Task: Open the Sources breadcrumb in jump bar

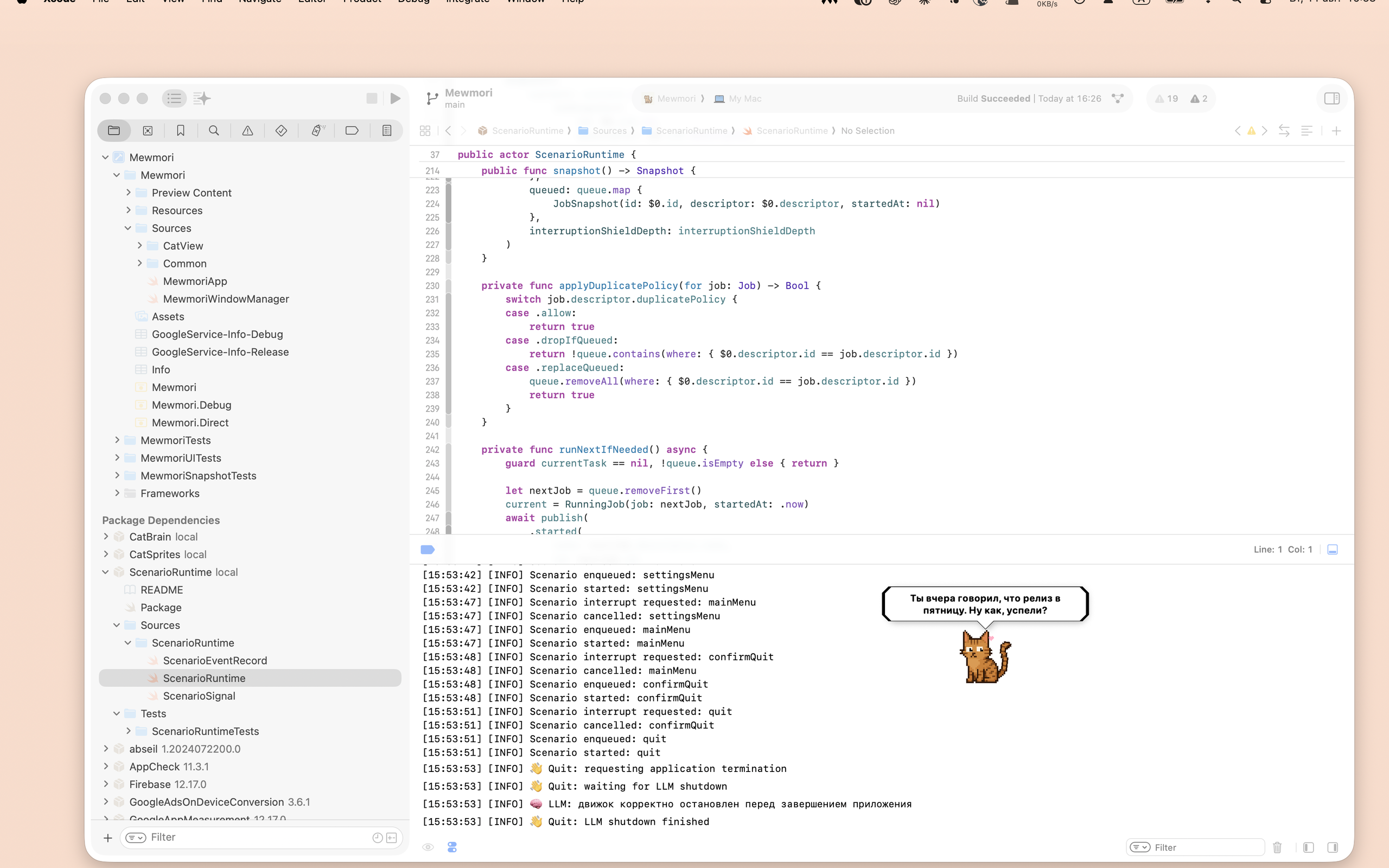Action: tap(603, 131)
